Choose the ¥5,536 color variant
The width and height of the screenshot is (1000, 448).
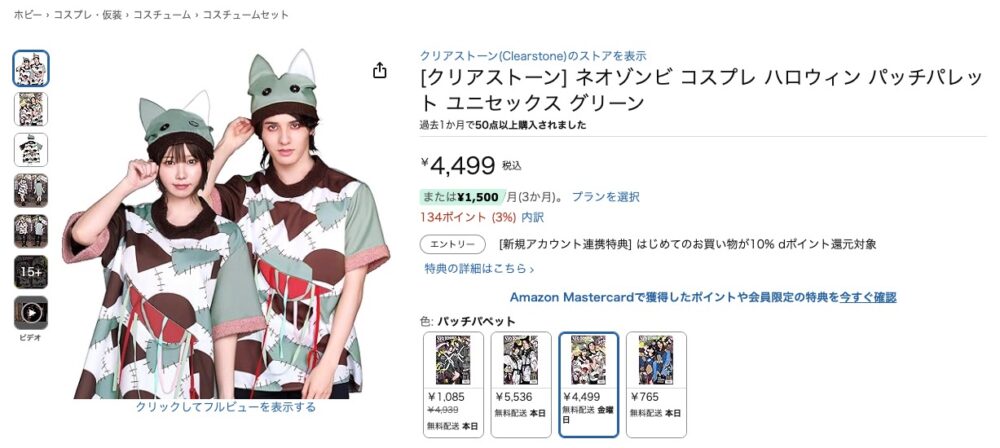click(x=521, y=384)
